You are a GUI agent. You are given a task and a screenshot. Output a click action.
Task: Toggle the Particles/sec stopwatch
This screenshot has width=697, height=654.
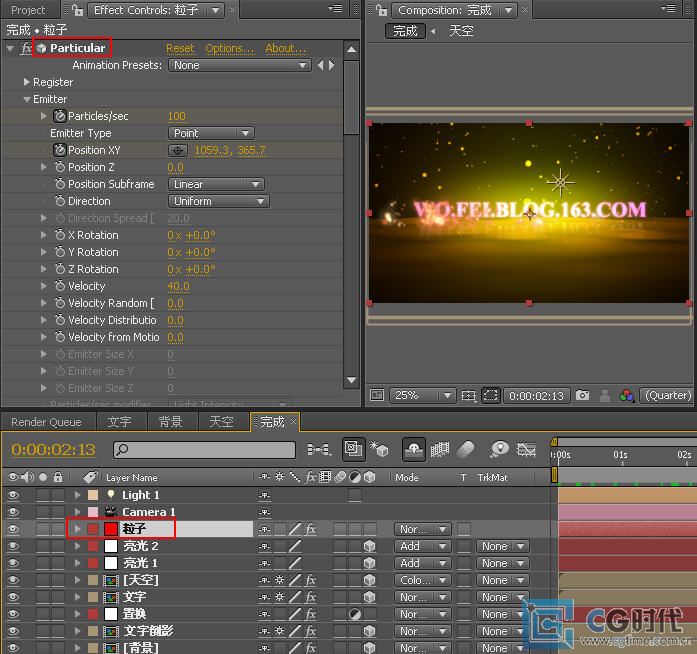coord(60,116)
